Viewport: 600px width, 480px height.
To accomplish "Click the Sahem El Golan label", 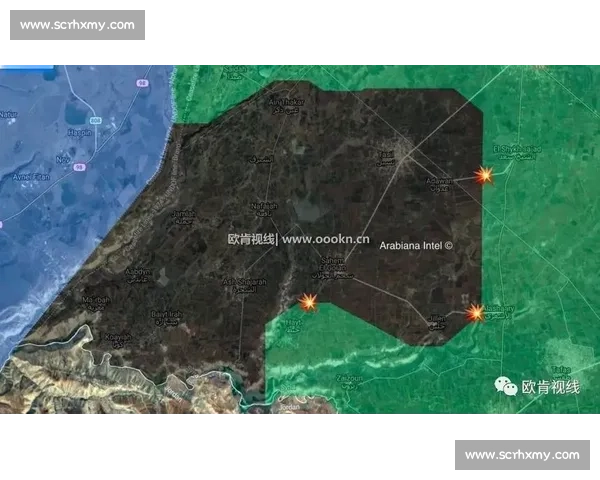I will pyautogui.click(x=332, y=268).
